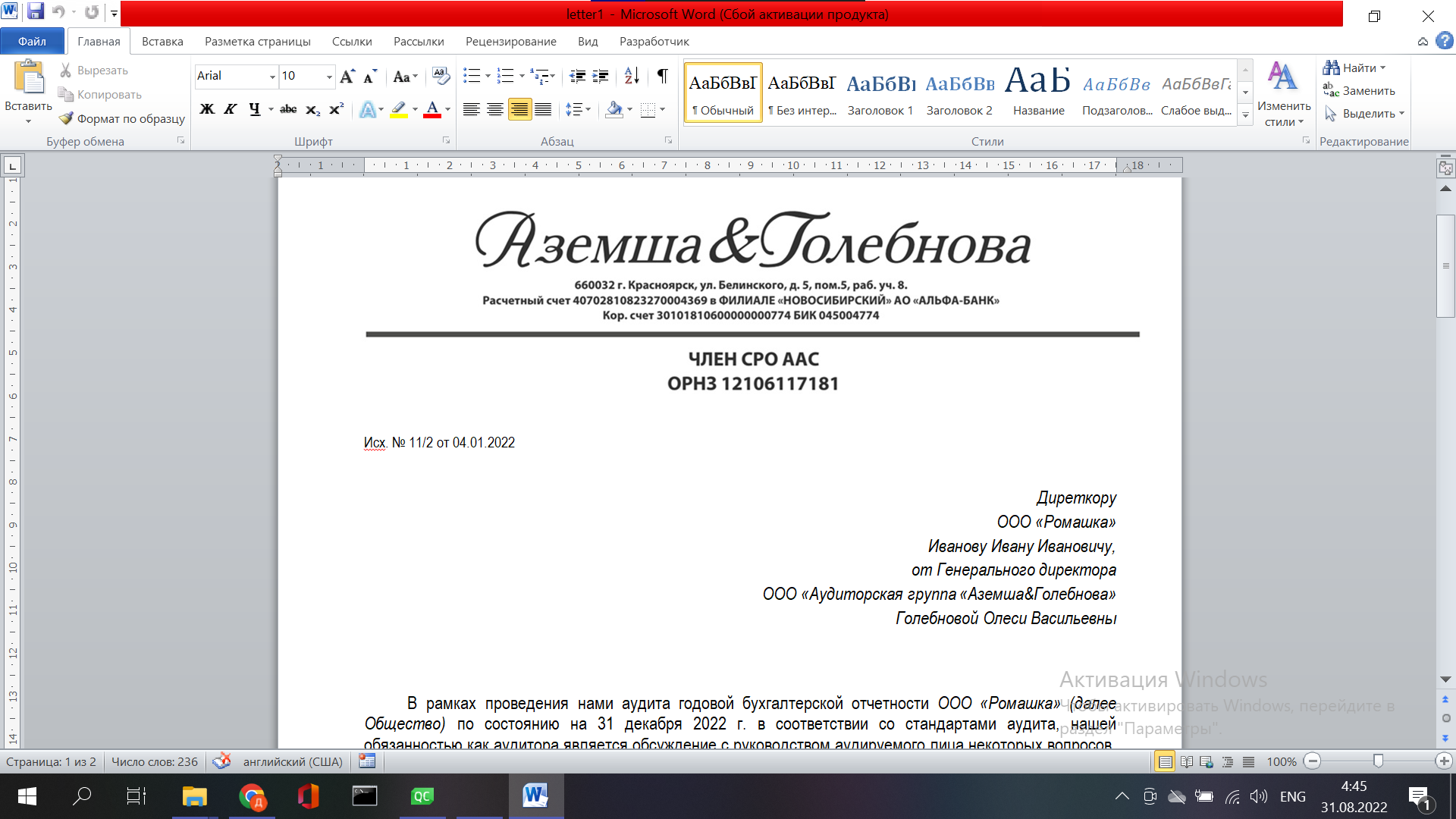Open the font size dropdown showing 10
1456x819 pixels.
[x=329, y=77]
